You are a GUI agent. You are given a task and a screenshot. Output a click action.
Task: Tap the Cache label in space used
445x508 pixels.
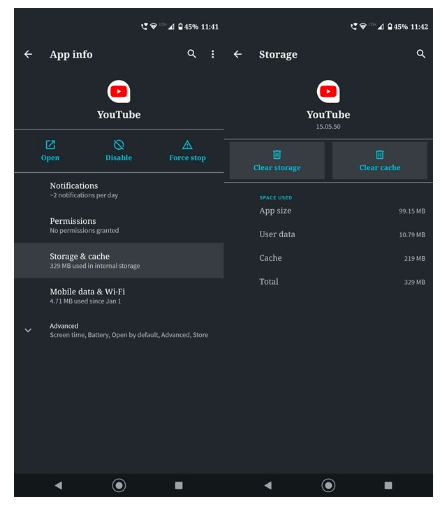click(x=271, y=258)
